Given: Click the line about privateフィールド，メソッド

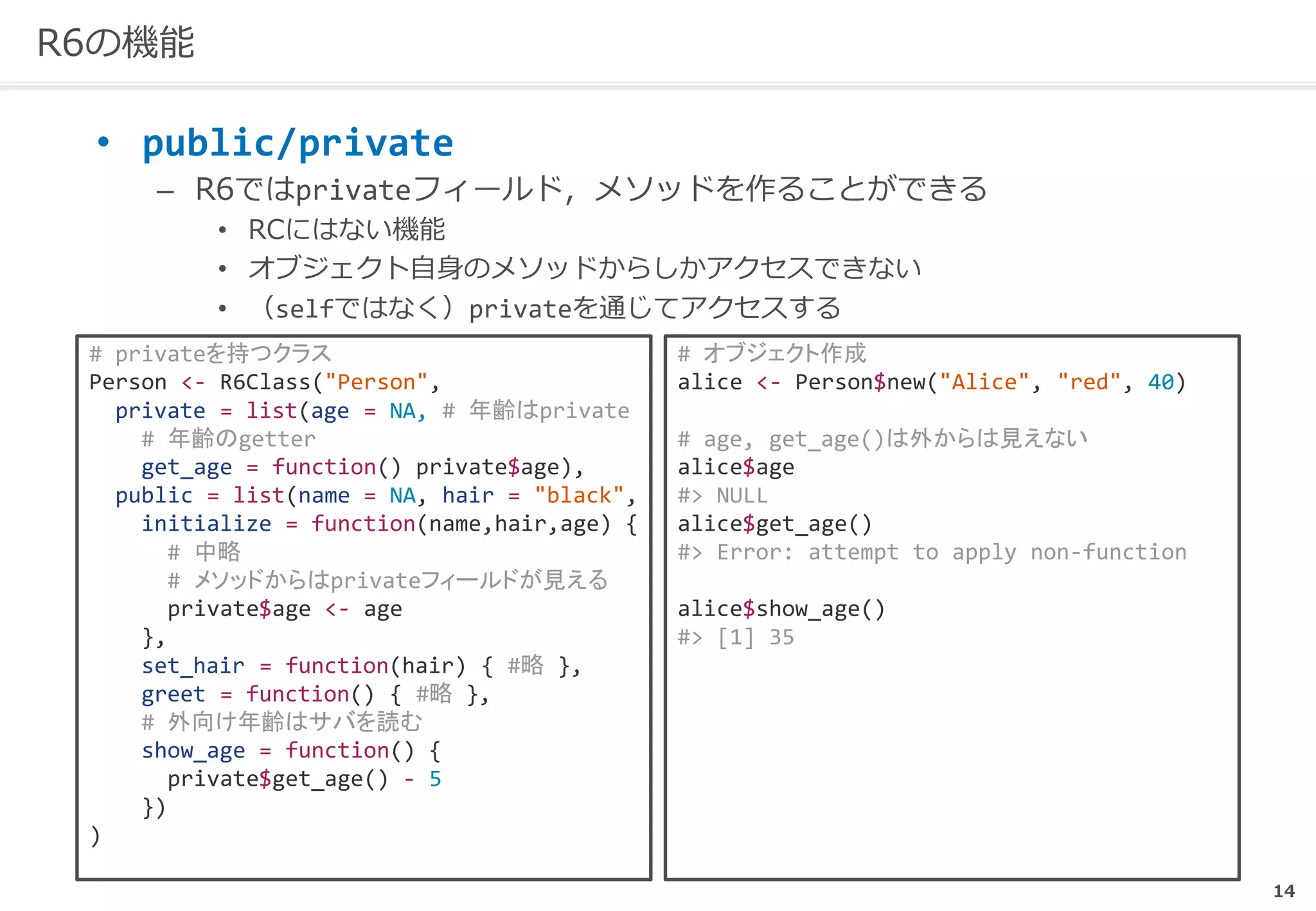Looking at the screenshot, I should tap(590, 190).
